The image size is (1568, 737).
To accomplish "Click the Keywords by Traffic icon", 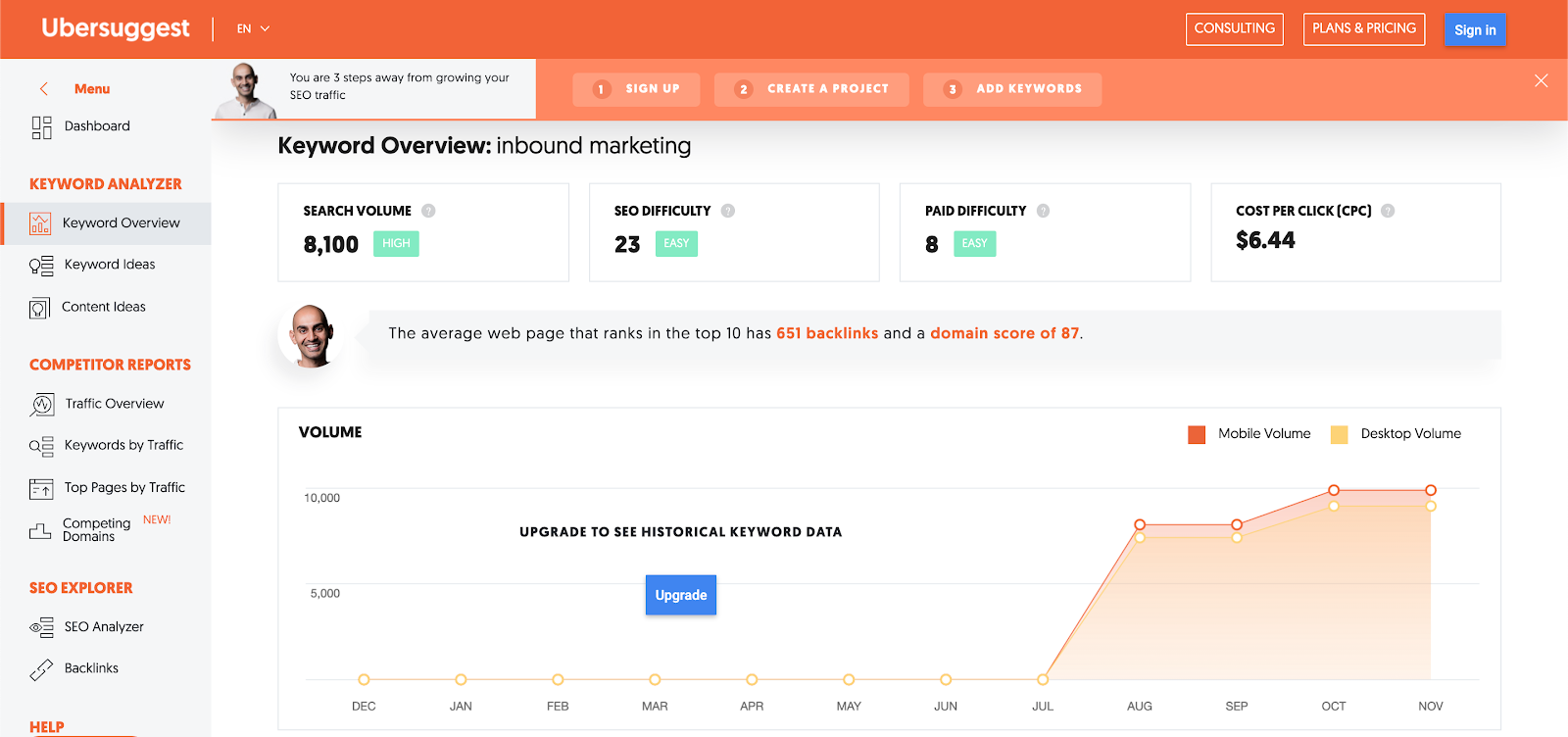I will [41, 446].
